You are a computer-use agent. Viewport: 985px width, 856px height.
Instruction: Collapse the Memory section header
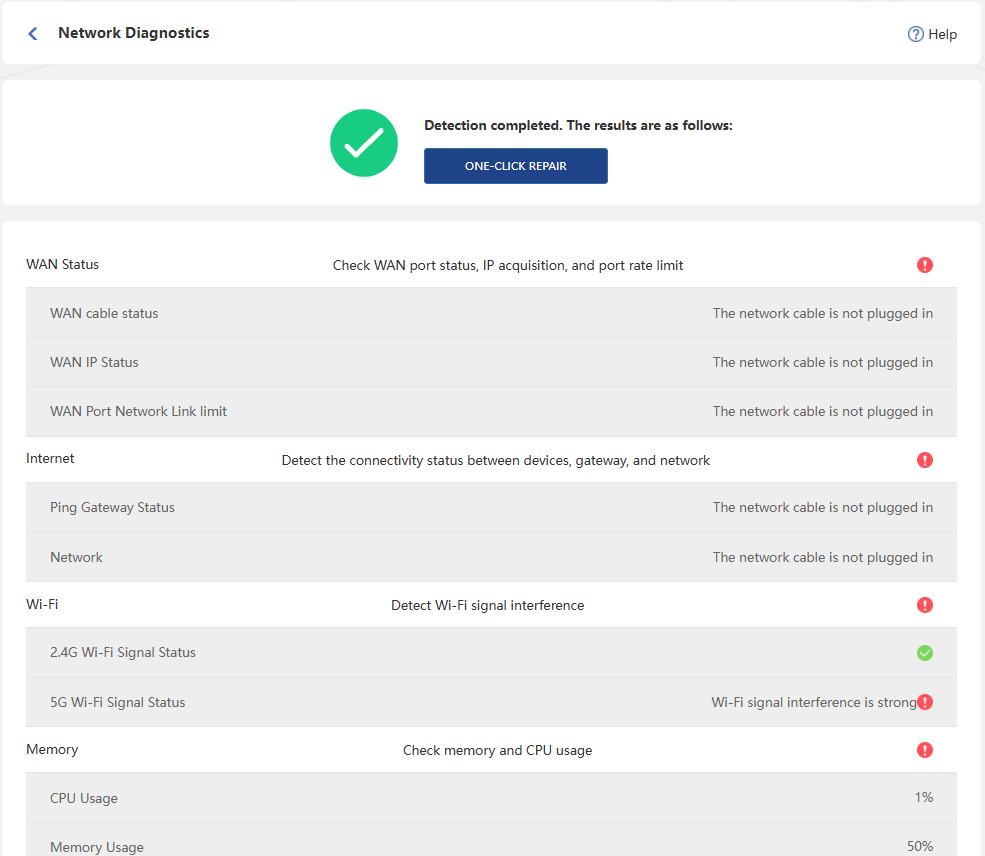tap(491, 750)
